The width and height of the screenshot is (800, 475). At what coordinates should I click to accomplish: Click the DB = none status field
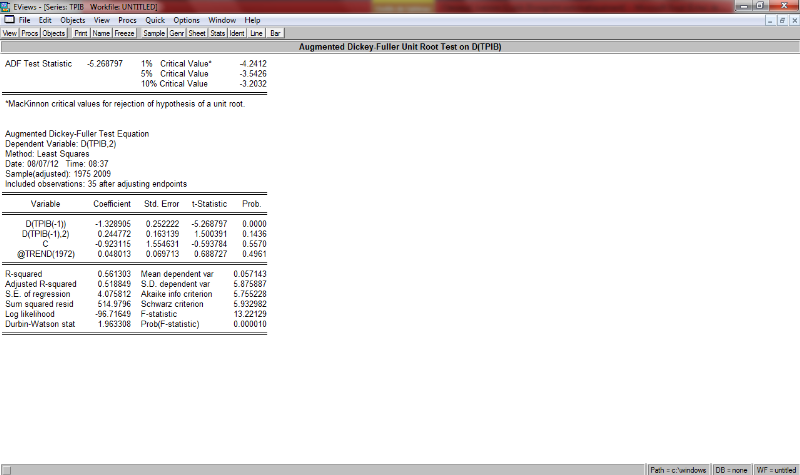731,470
